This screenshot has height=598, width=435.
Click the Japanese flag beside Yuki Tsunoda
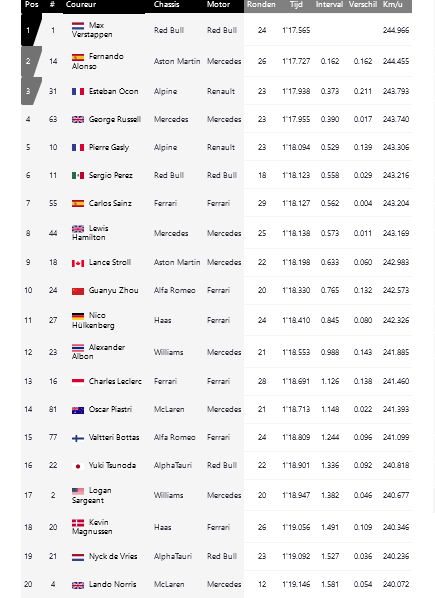pos(78,466)
